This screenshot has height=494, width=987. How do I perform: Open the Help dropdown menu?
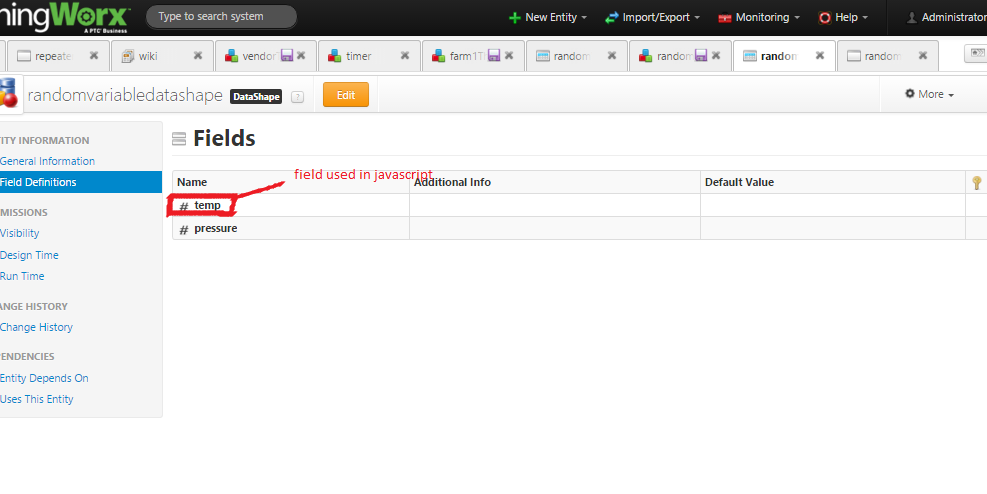click(843, 18)
